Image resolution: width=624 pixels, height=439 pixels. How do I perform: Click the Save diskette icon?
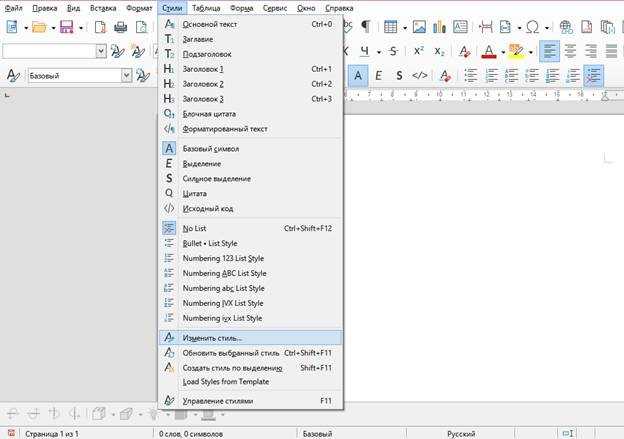coord(66,27)
